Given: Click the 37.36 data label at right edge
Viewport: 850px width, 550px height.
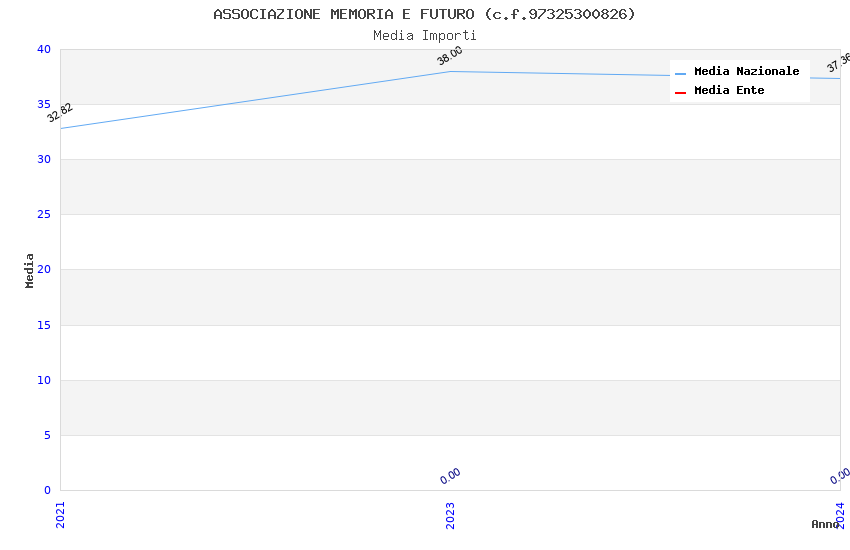Looking at the screenshot, I should (x=838, y=63).
